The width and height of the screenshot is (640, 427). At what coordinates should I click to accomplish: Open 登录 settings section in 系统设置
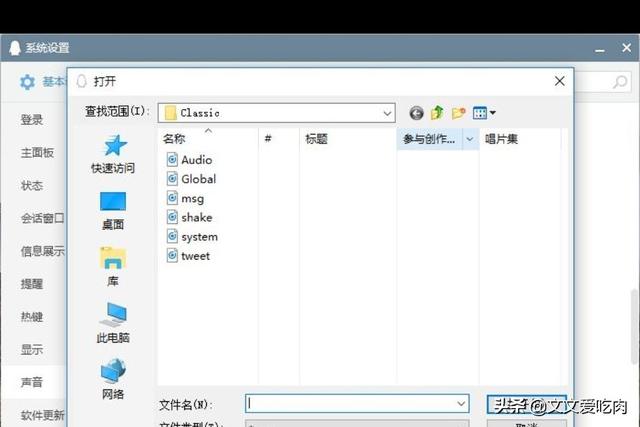coord(32,120)
